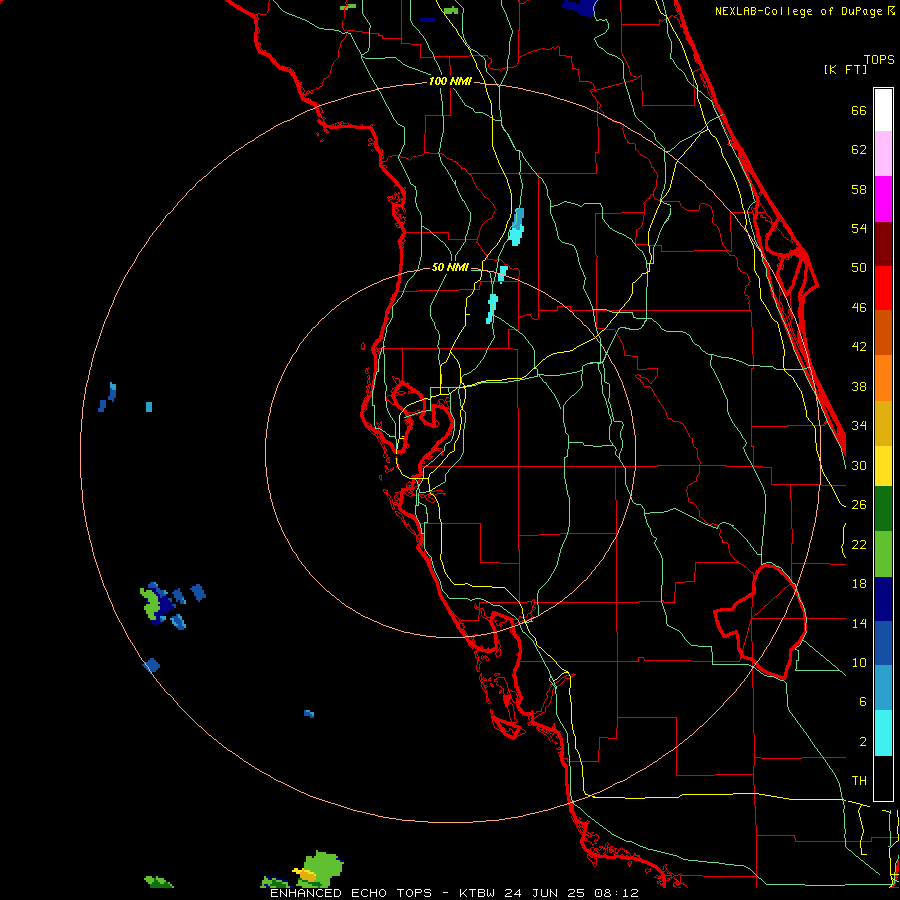Screen dimensions: 900x900
Task: Click the 42 legend value
Action: (859, 346)
